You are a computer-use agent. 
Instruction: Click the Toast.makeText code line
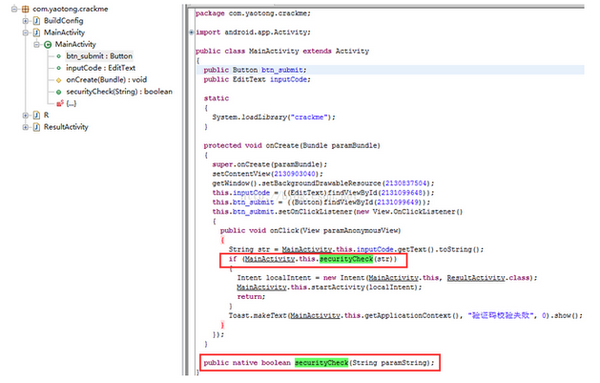[x=405, y=316]
